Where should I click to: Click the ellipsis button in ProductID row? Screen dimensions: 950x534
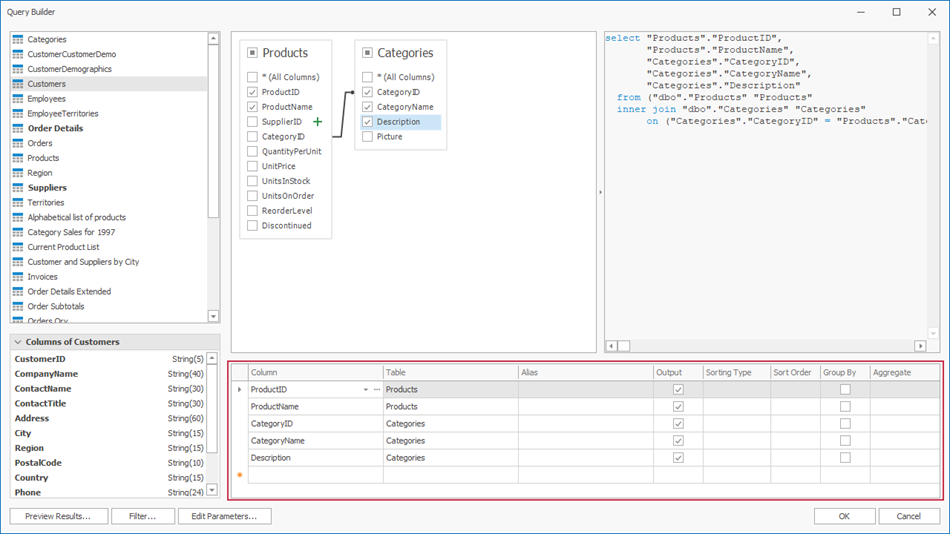click(377, 390)
